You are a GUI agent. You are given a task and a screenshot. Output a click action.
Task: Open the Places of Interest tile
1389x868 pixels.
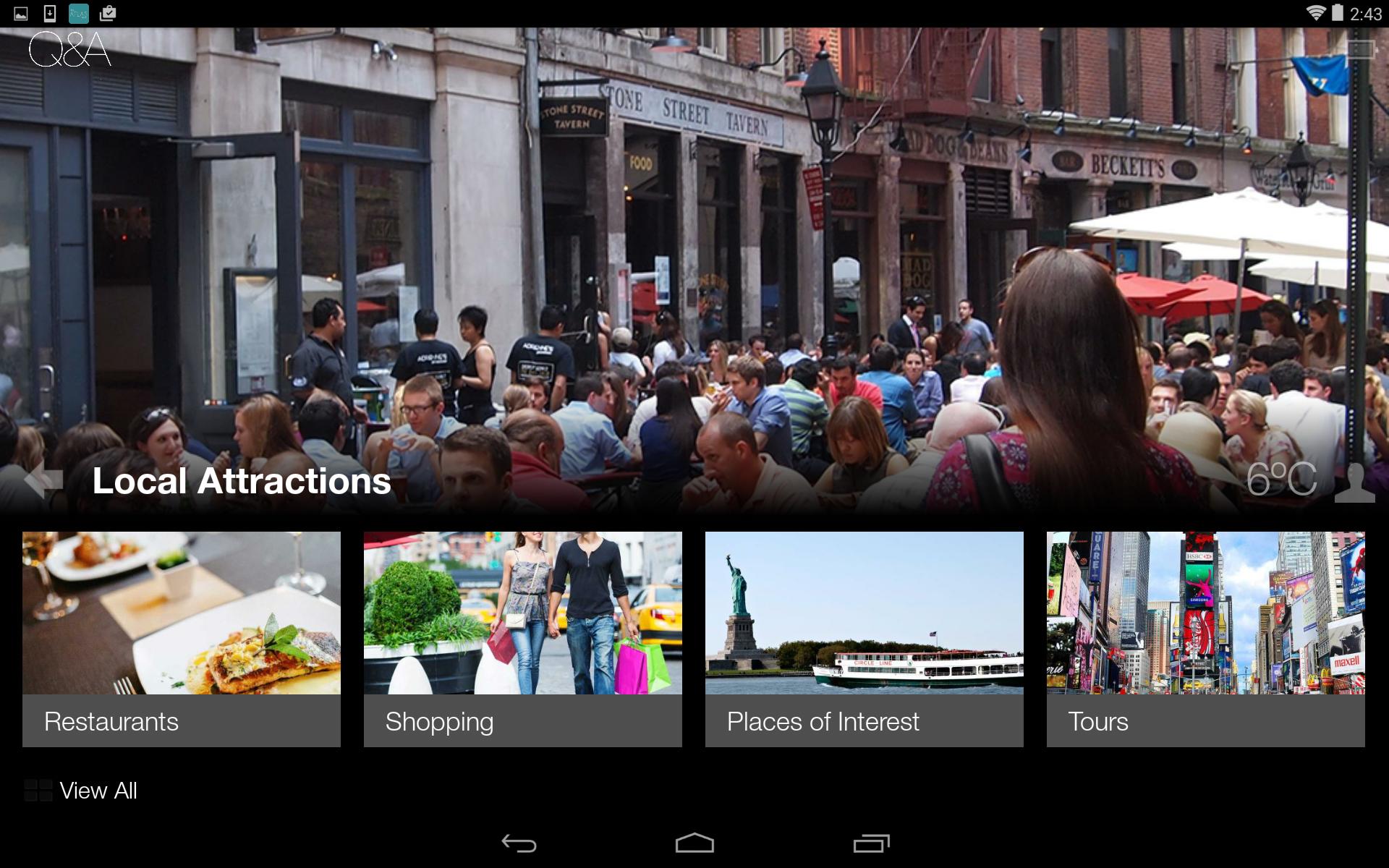click(865, 639)
